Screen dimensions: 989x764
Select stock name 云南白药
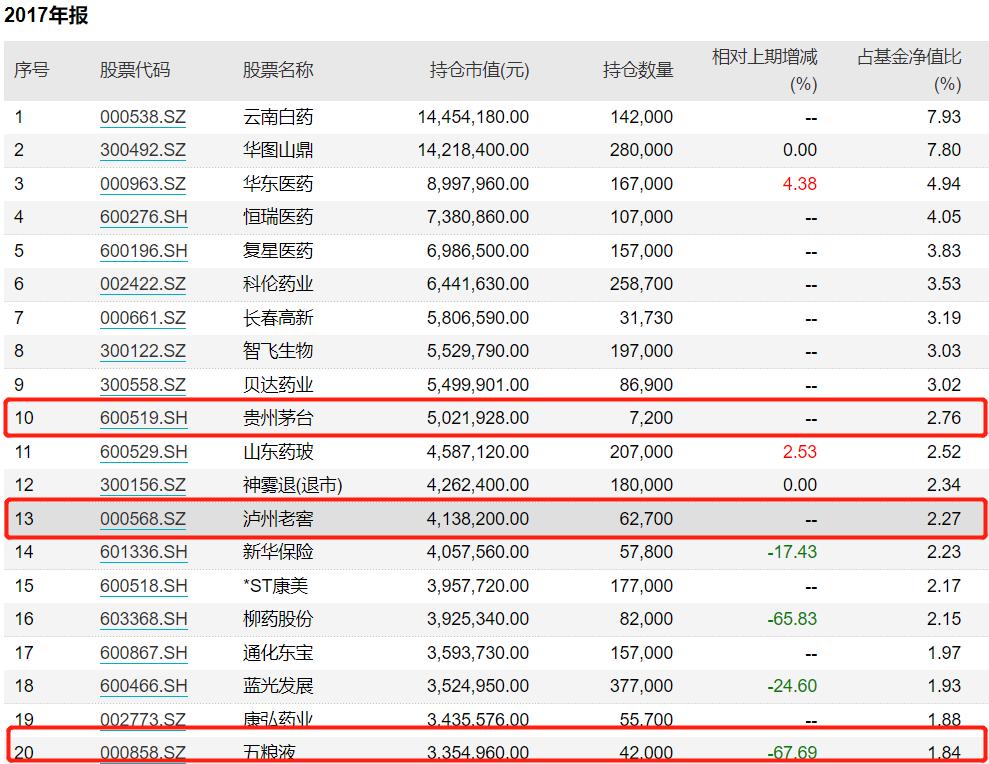tap(278, 117)
